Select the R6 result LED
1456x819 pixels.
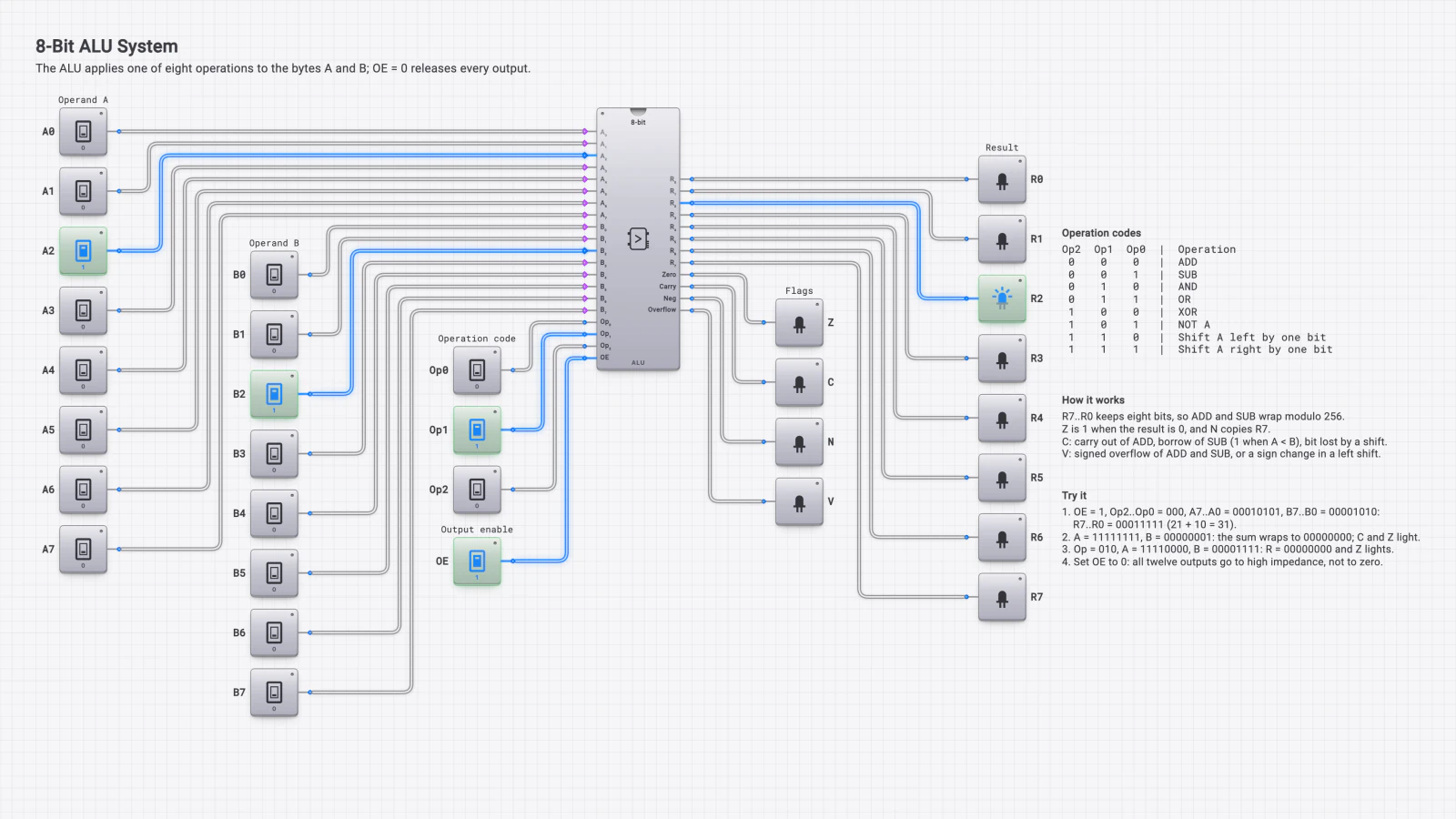[1002, 537]
